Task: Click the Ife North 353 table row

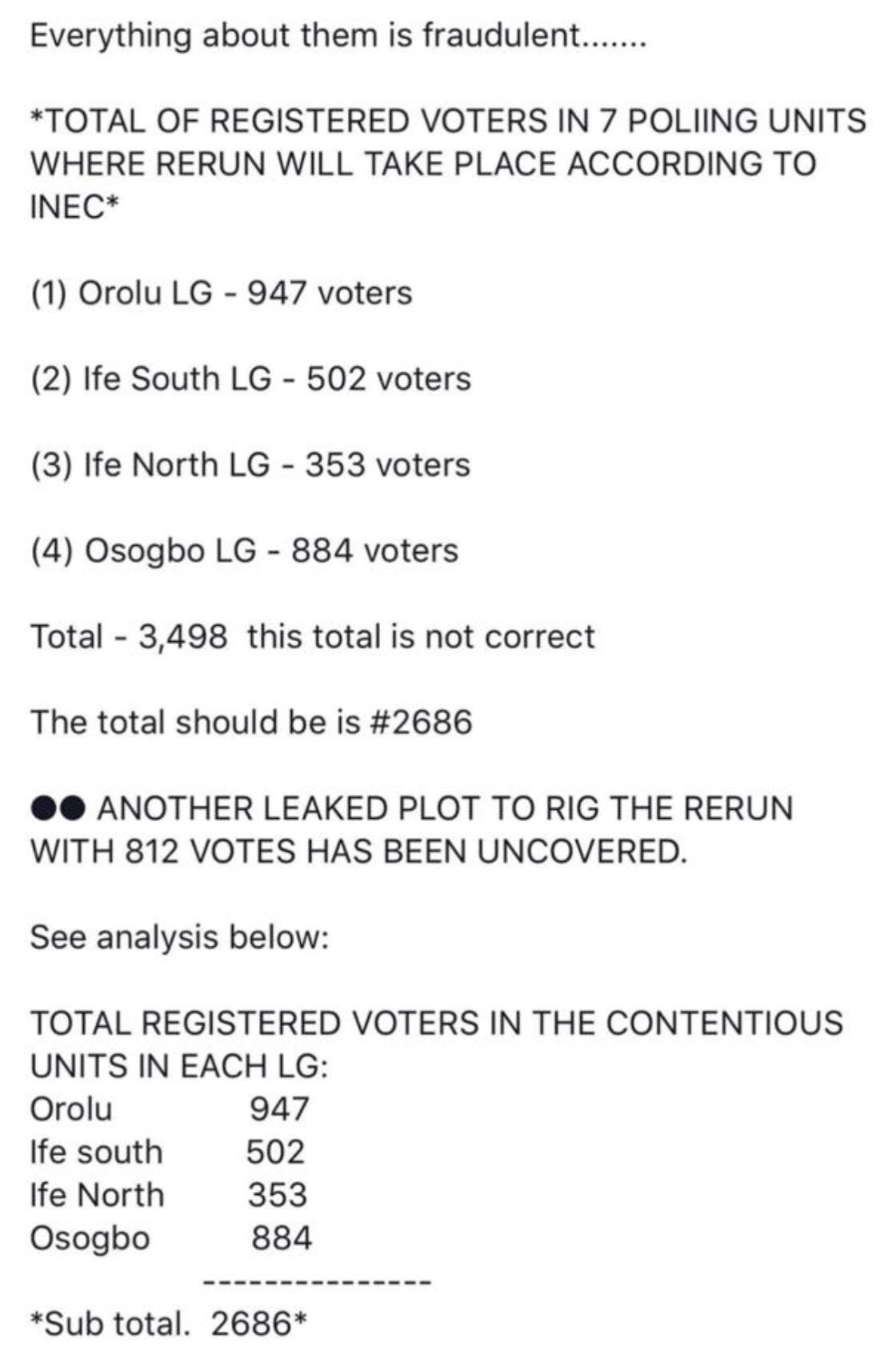Action: (169, 1195)
